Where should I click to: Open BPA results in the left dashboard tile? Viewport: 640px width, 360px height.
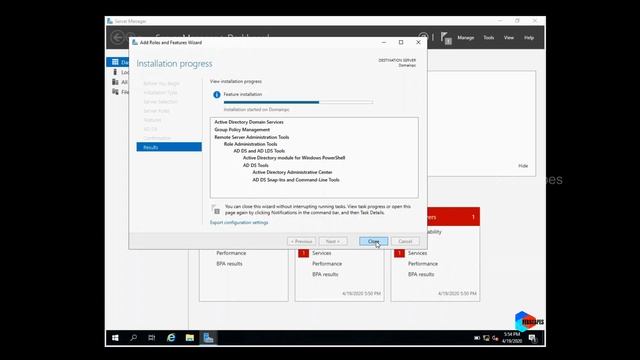[229, 264]
